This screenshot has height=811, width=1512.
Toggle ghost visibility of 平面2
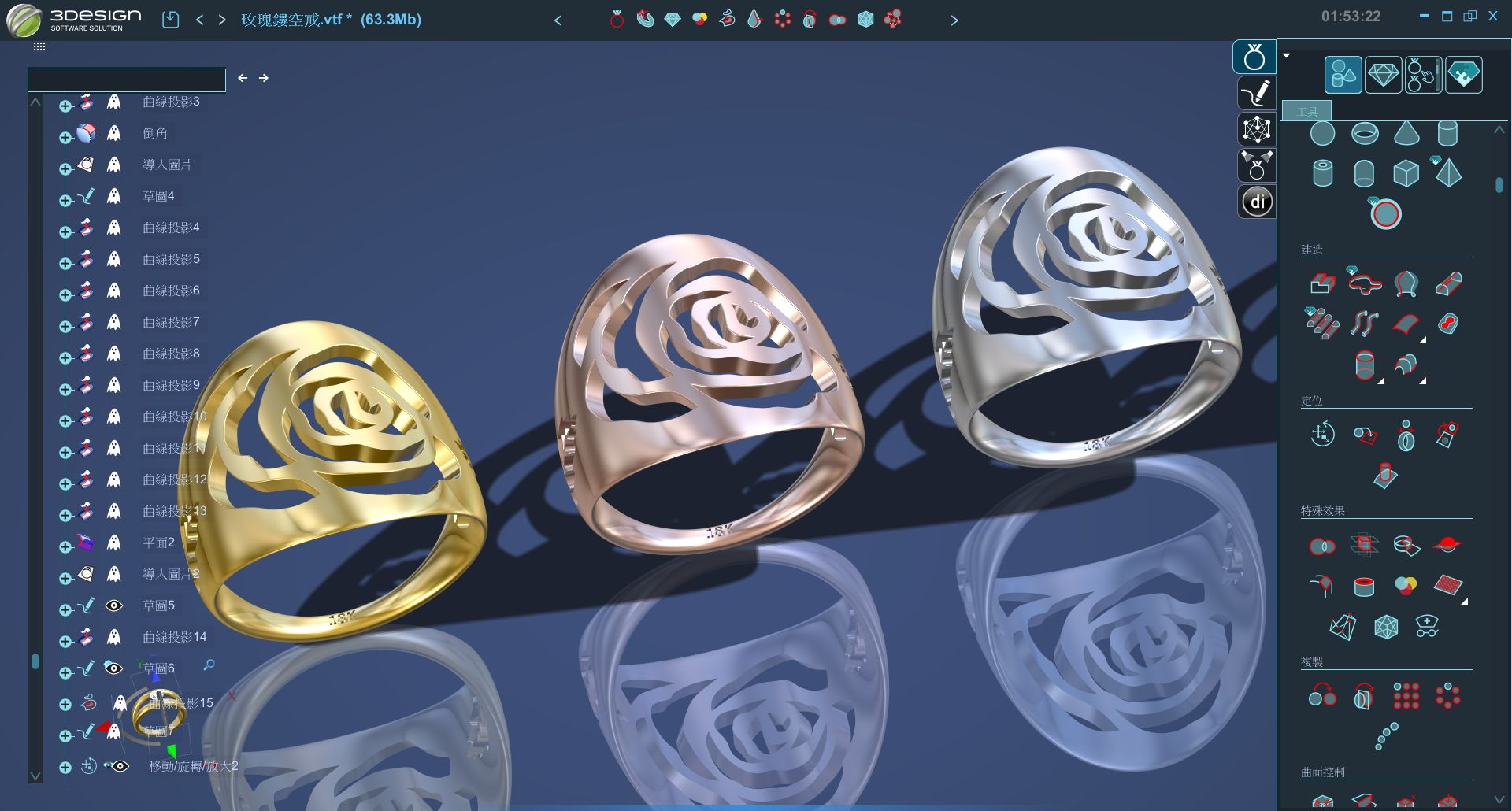pyautogui.click(x=114, y=543)
